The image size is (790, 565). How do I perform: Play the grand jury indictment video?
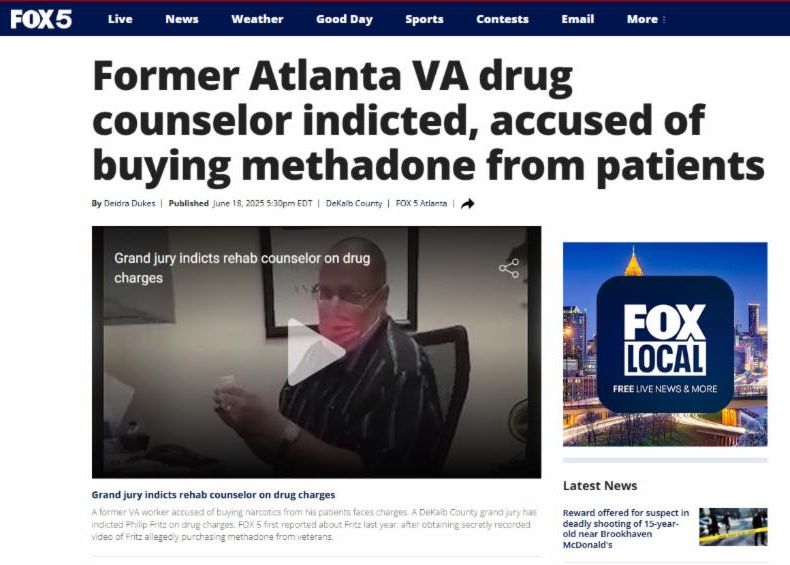(x=316, y=352)
